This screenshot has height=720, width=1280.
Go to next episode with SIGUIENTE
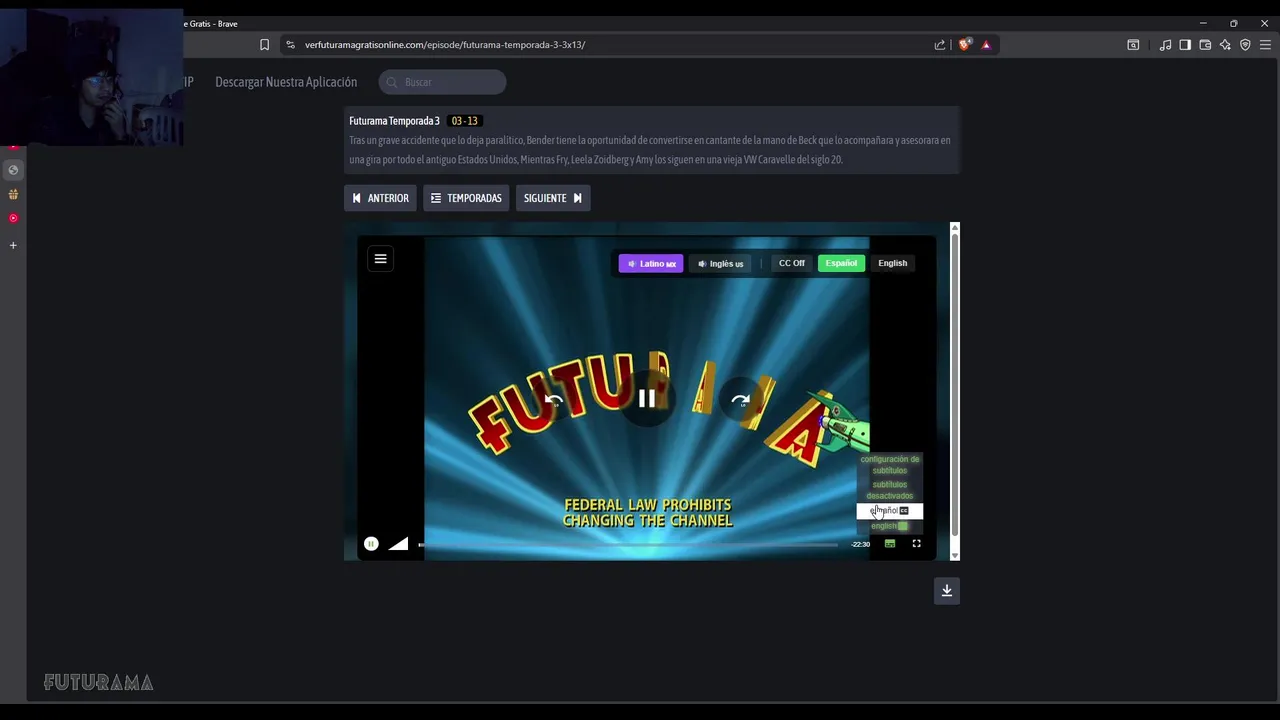[553, 198]
